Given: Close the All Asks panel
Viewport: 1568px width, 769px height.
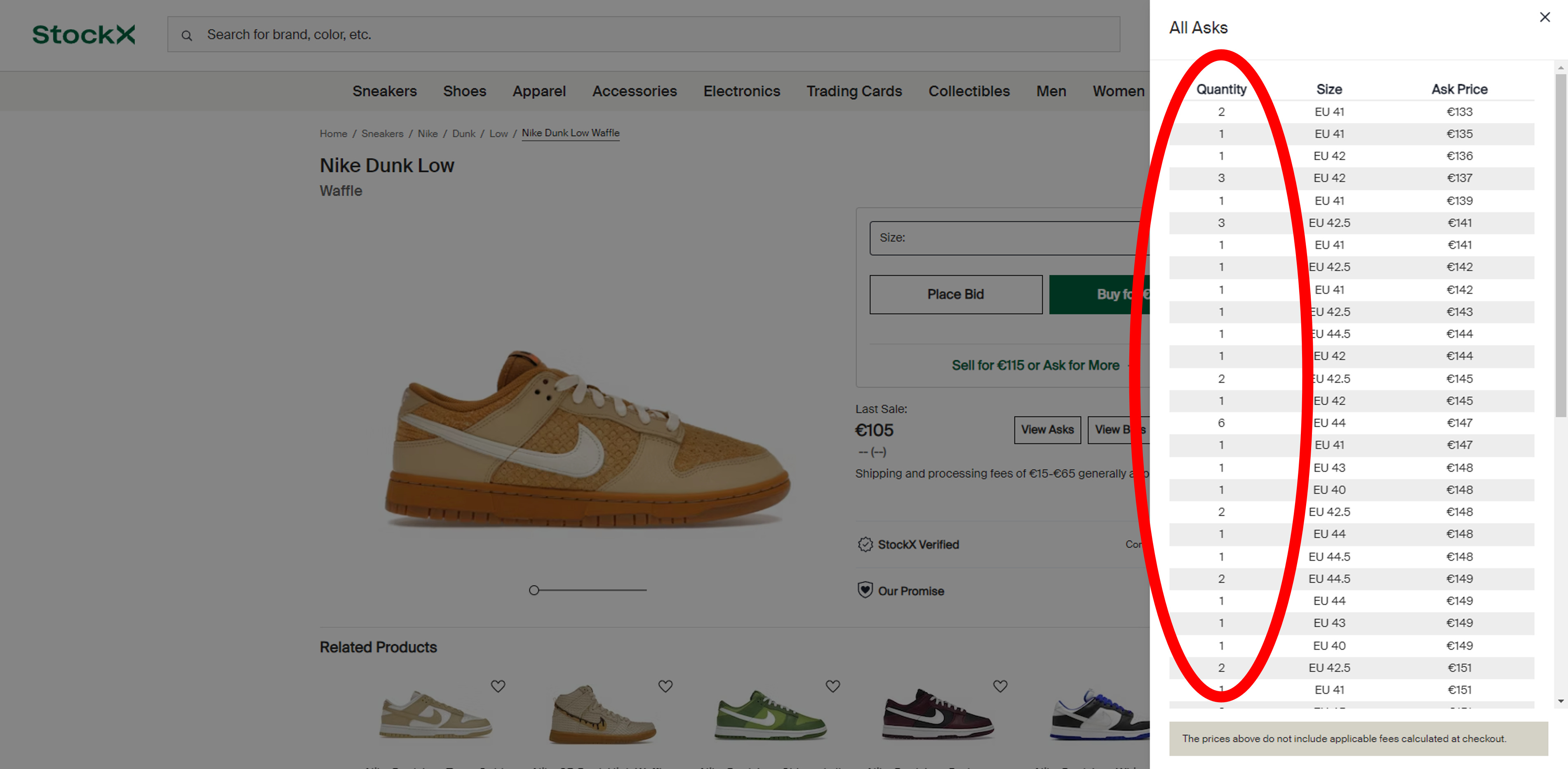Looking at the screenshot, I should tap(1545, 17).
